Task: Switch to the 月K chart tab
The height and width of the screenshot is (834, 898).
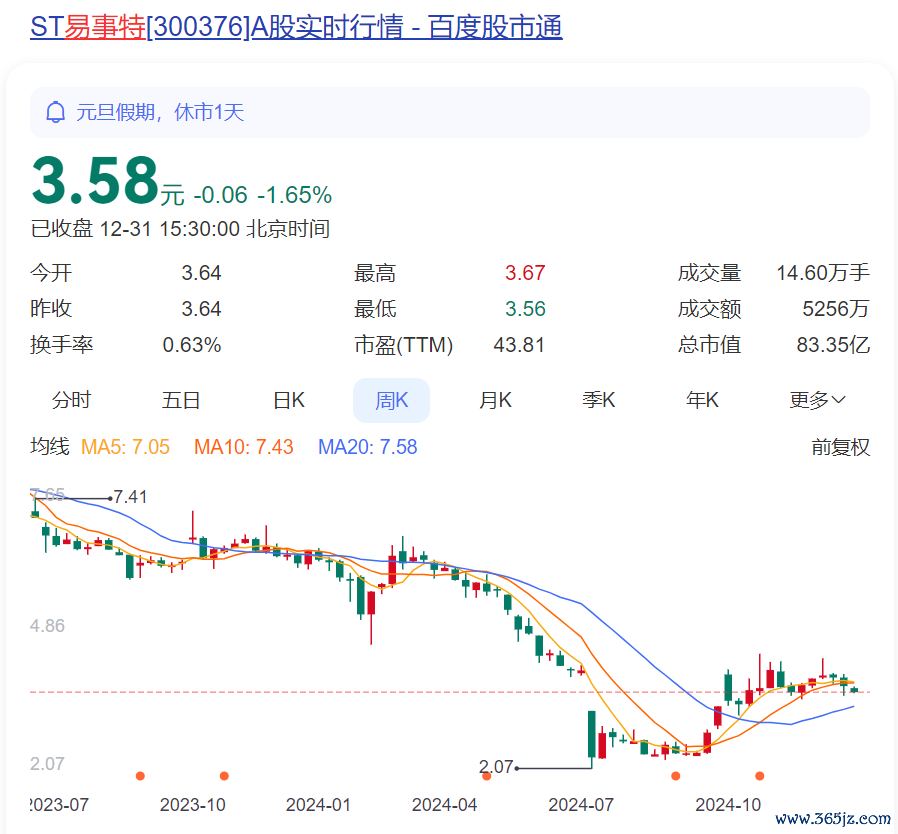Action: point(495,400)
